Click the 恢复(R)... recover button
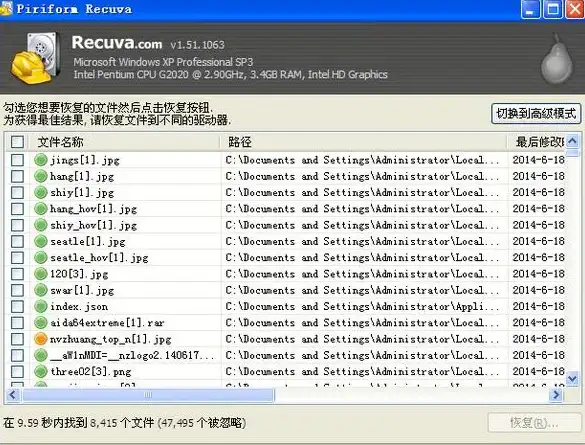 click(534, 423)
